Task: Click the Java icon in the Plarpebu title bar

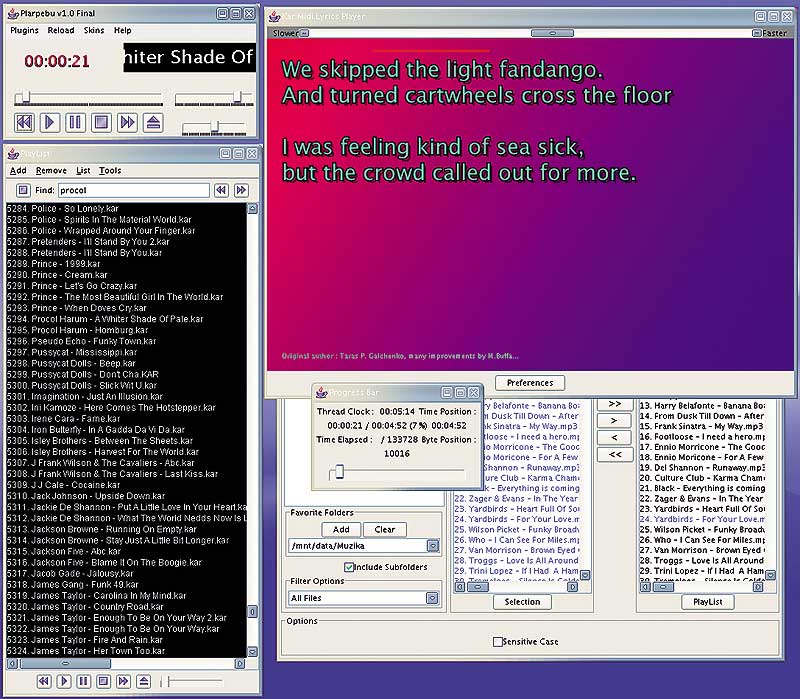Action: coord(13,13)
